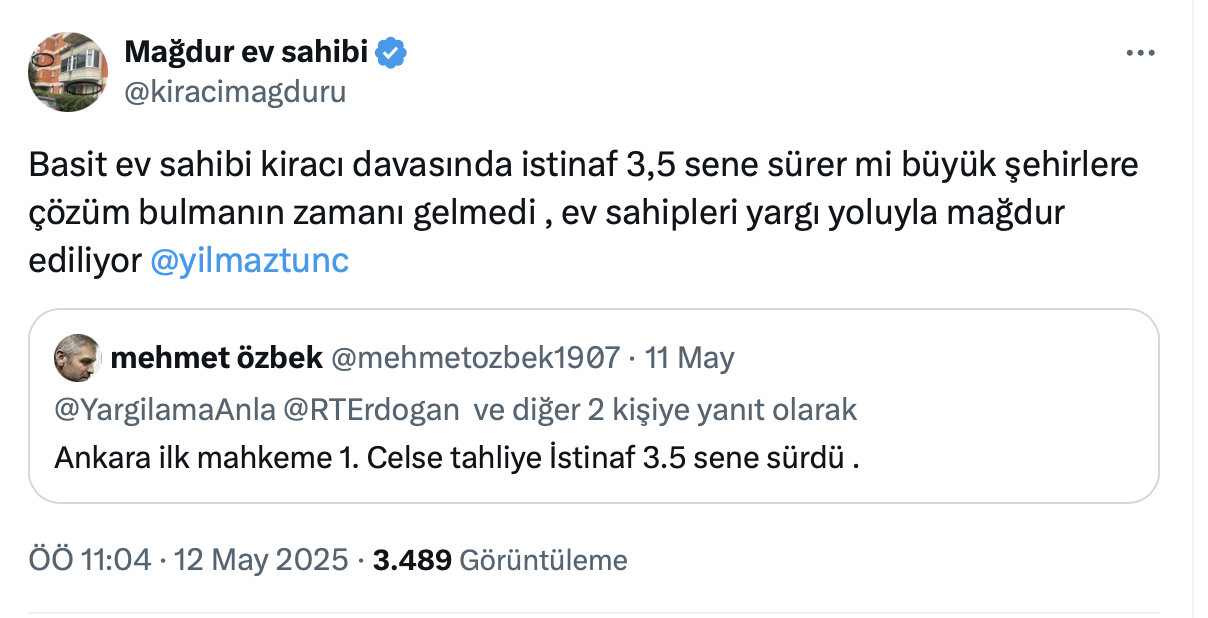Open mehmet özbek's name in the quoted tweet

(x=216, y=358)
